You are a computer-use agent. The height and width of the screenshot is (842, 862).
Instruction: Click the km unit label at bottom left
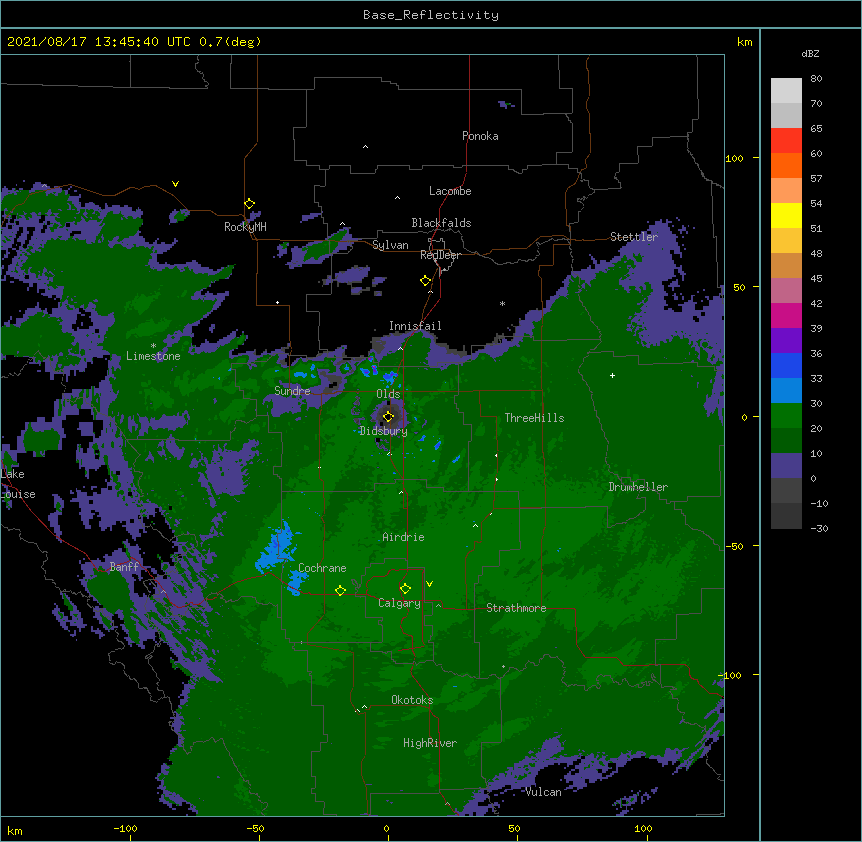coord(15,831)
